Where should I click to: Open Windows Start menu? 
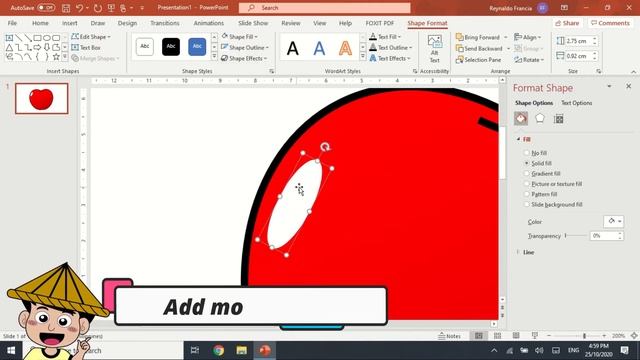(x=11, y=350)
